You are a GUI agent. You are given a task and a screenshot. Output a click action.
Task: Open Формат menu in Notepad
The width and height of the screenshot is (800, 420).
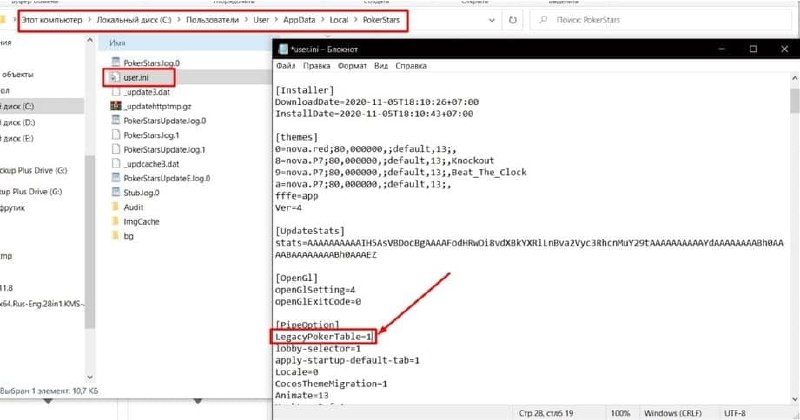352,66
